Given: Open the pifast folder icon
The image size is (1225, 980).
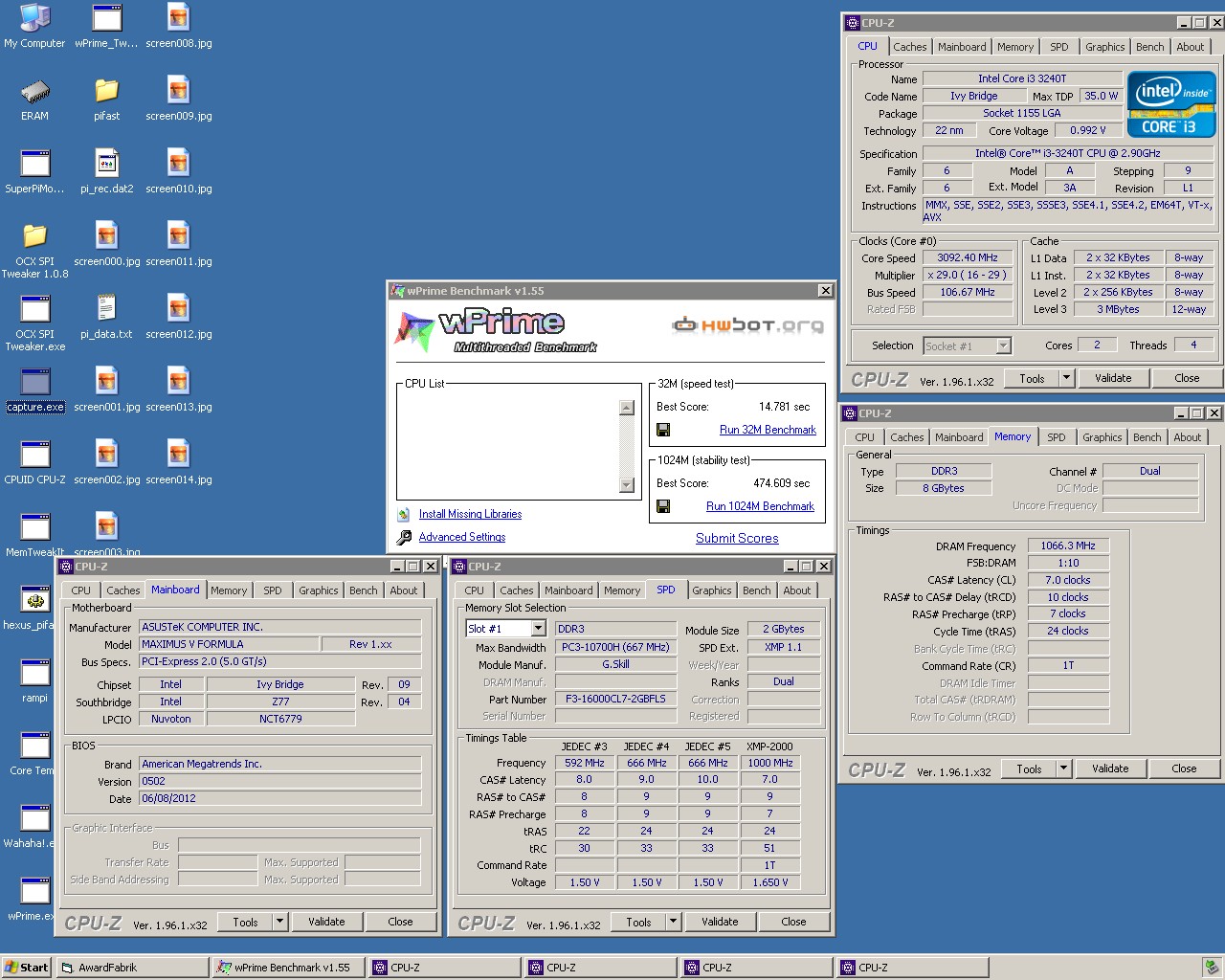Looking at the screenshot, I should (x=106, y=100).
